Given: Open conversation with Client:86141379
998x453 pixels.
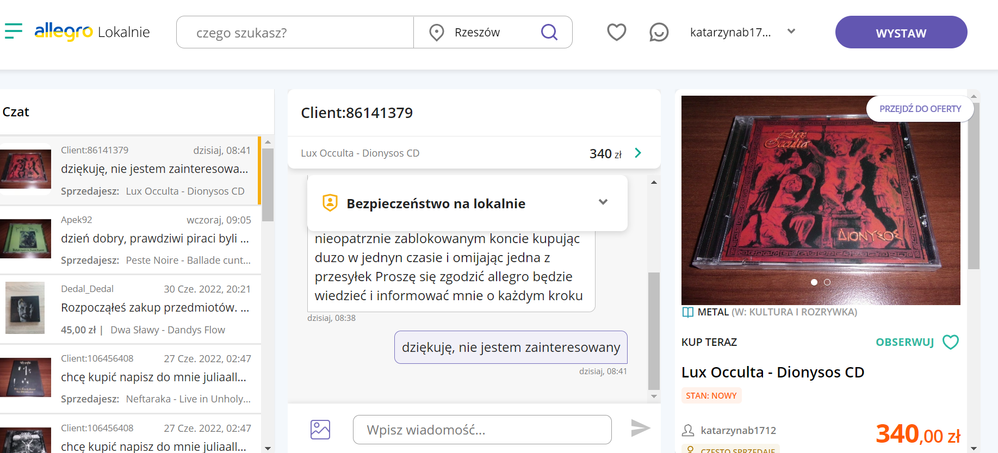Looking at the screenshot, I should [130, 171].
